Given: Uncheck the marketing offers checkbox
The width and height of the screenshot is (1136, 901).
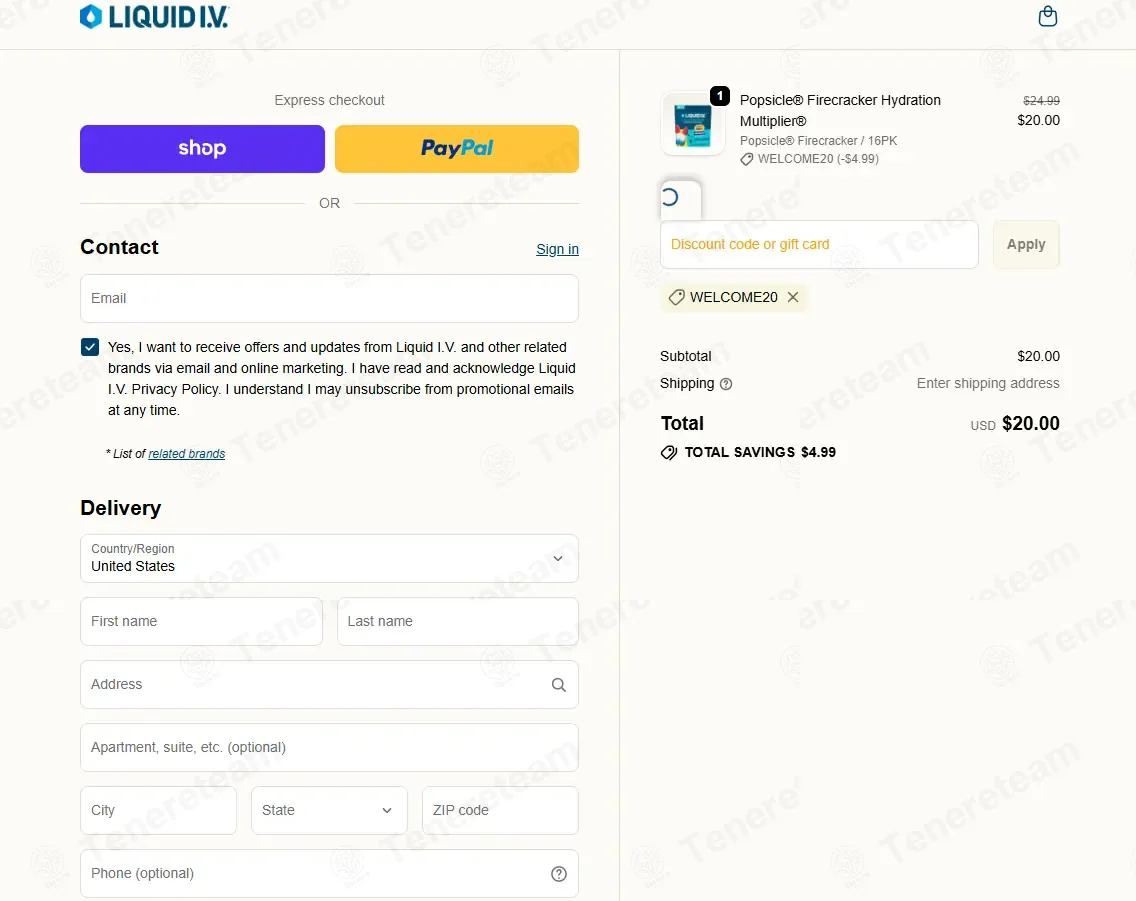Looking at the screenshot, I should [x=90, y=347].
